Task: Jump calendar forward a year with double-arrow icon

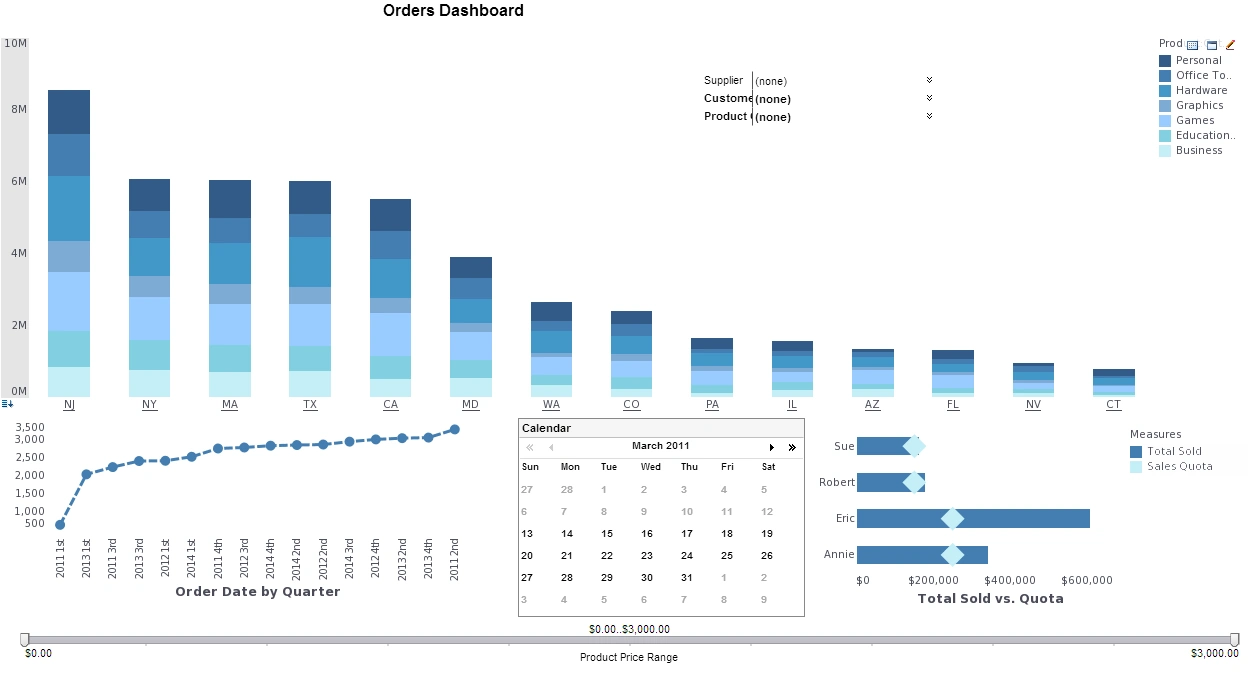Action: click(791, 446)
